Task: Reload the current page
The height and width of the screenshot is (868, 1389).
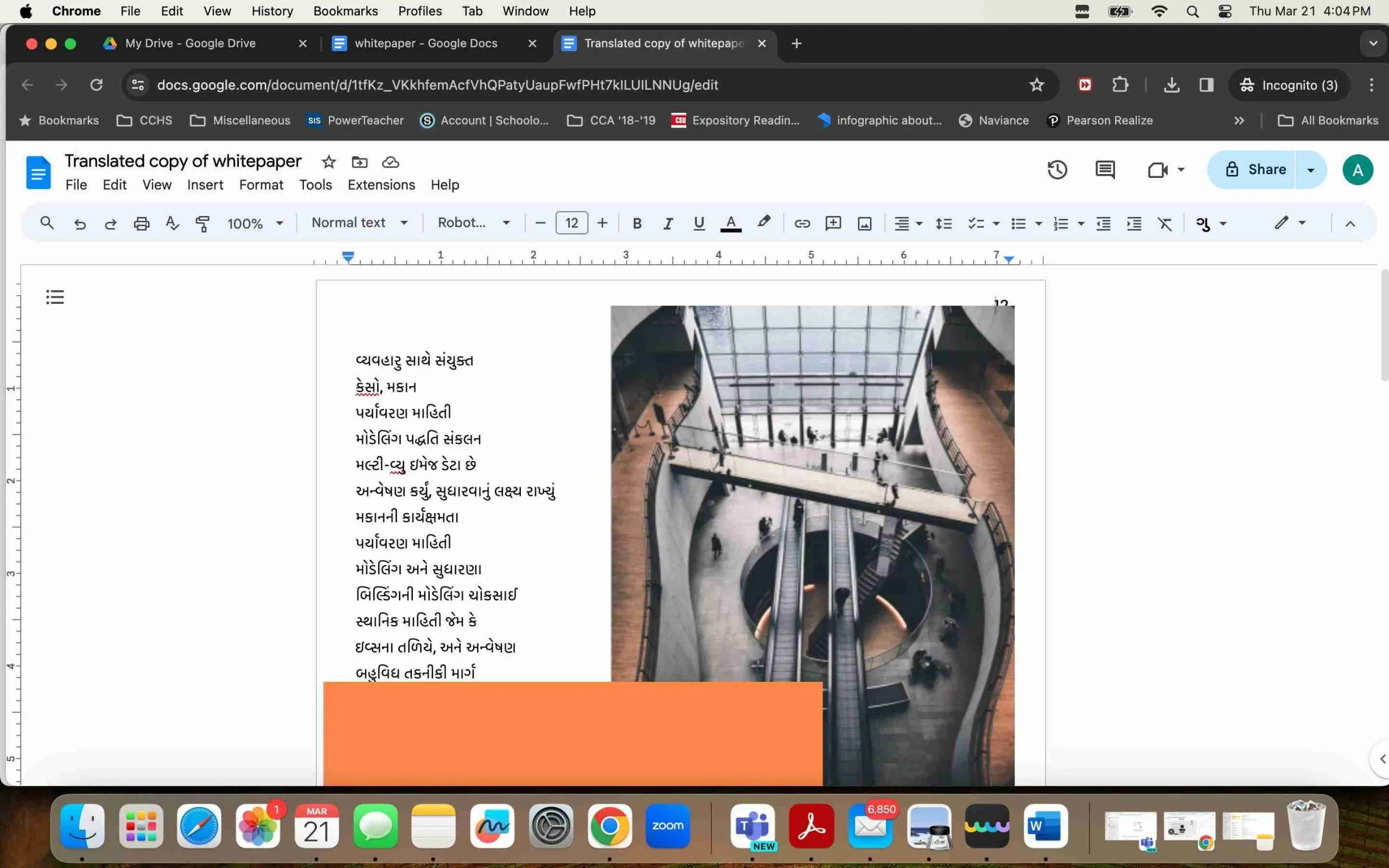Action: coord(96,85)
